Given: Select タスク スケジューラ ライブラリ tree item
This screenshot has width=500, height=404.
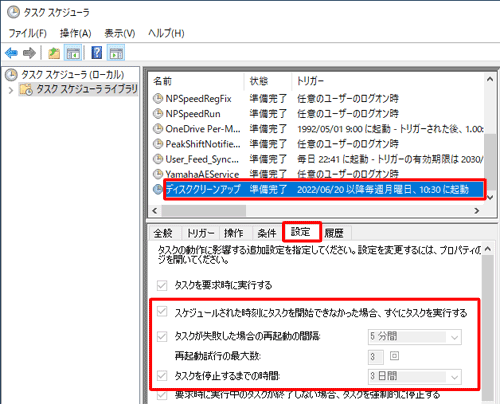Looking at the screenshot, I should [x=79, y=89].
